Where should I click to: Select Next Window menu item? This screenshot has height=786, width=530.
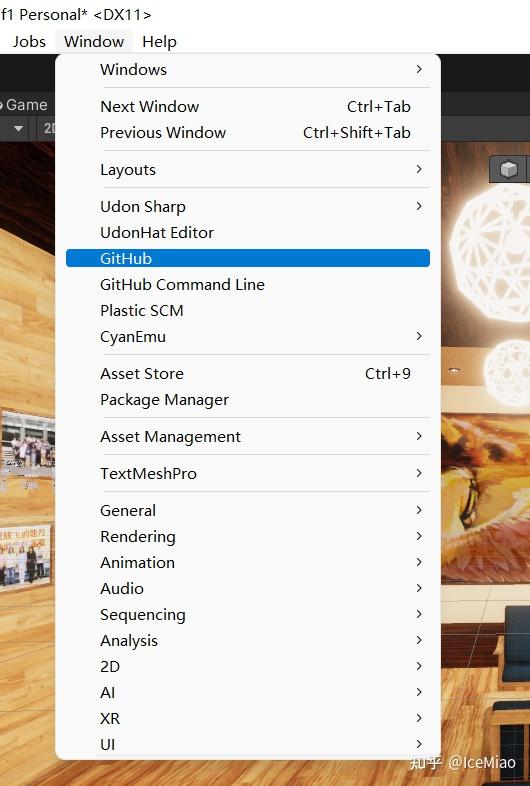[x=248, y=106]
